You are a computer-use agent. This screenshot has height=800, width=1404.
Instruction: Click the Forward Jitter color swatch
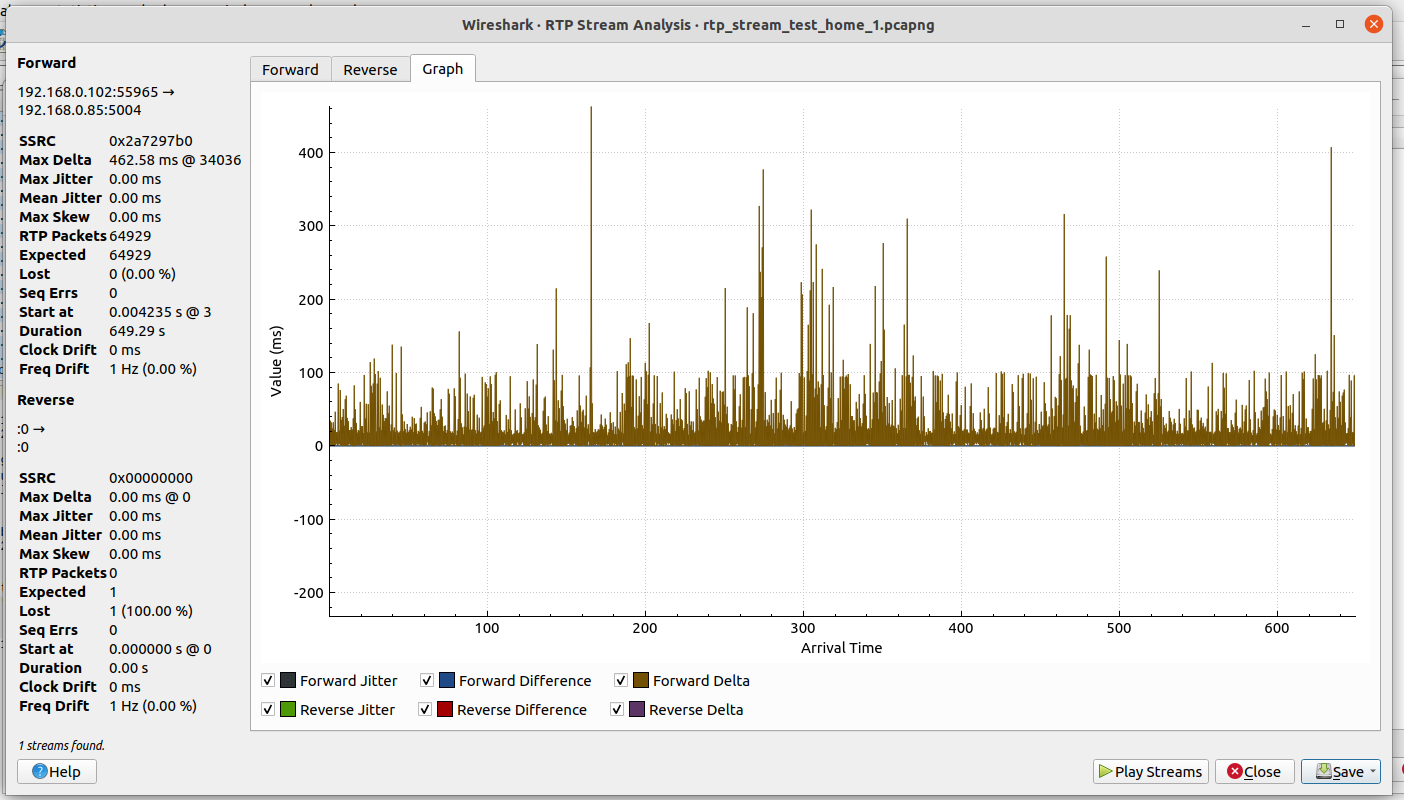[288, 681]
